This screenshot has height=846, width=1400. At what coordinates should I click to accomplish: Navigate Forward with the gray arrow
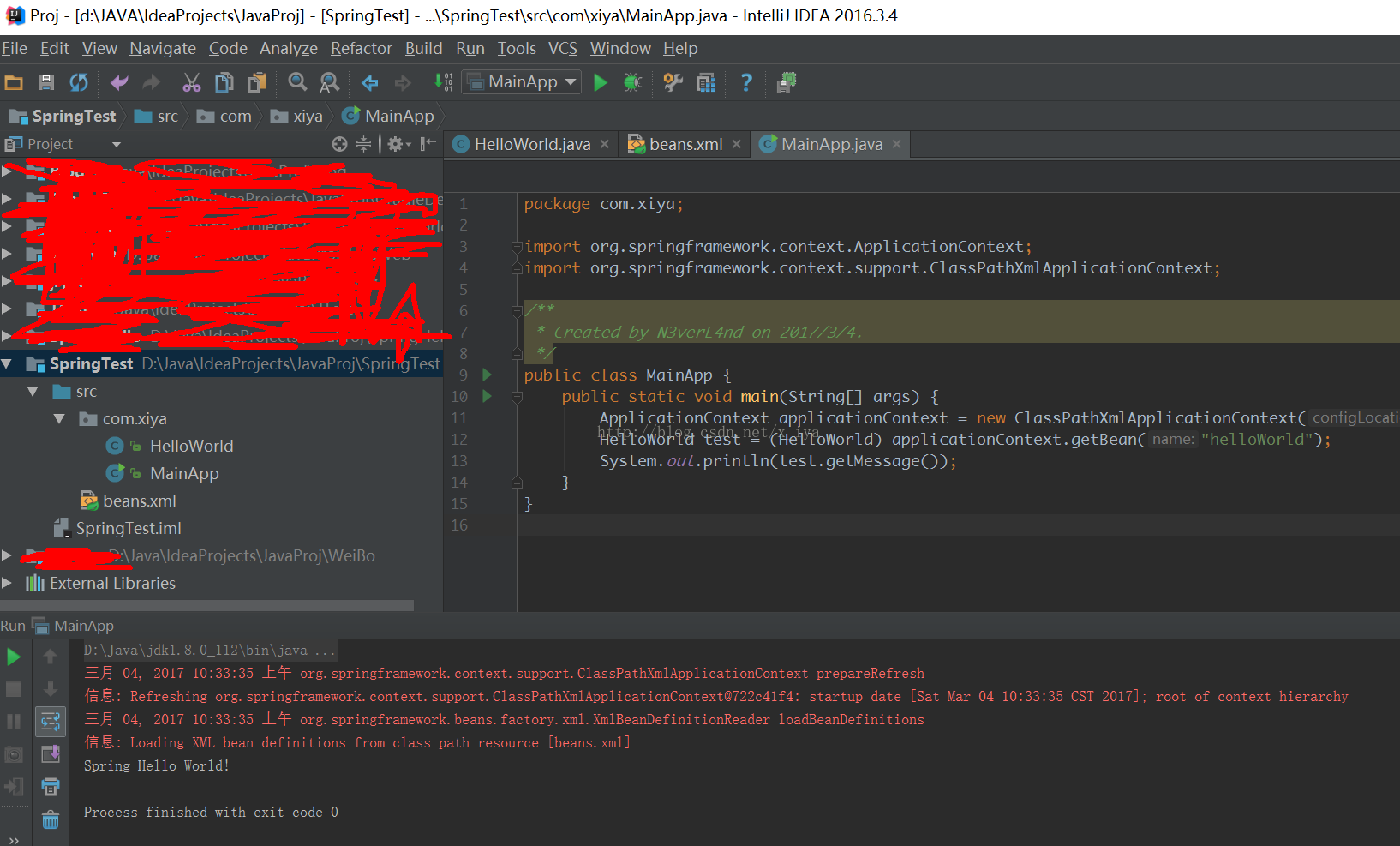tap(402, 82)
